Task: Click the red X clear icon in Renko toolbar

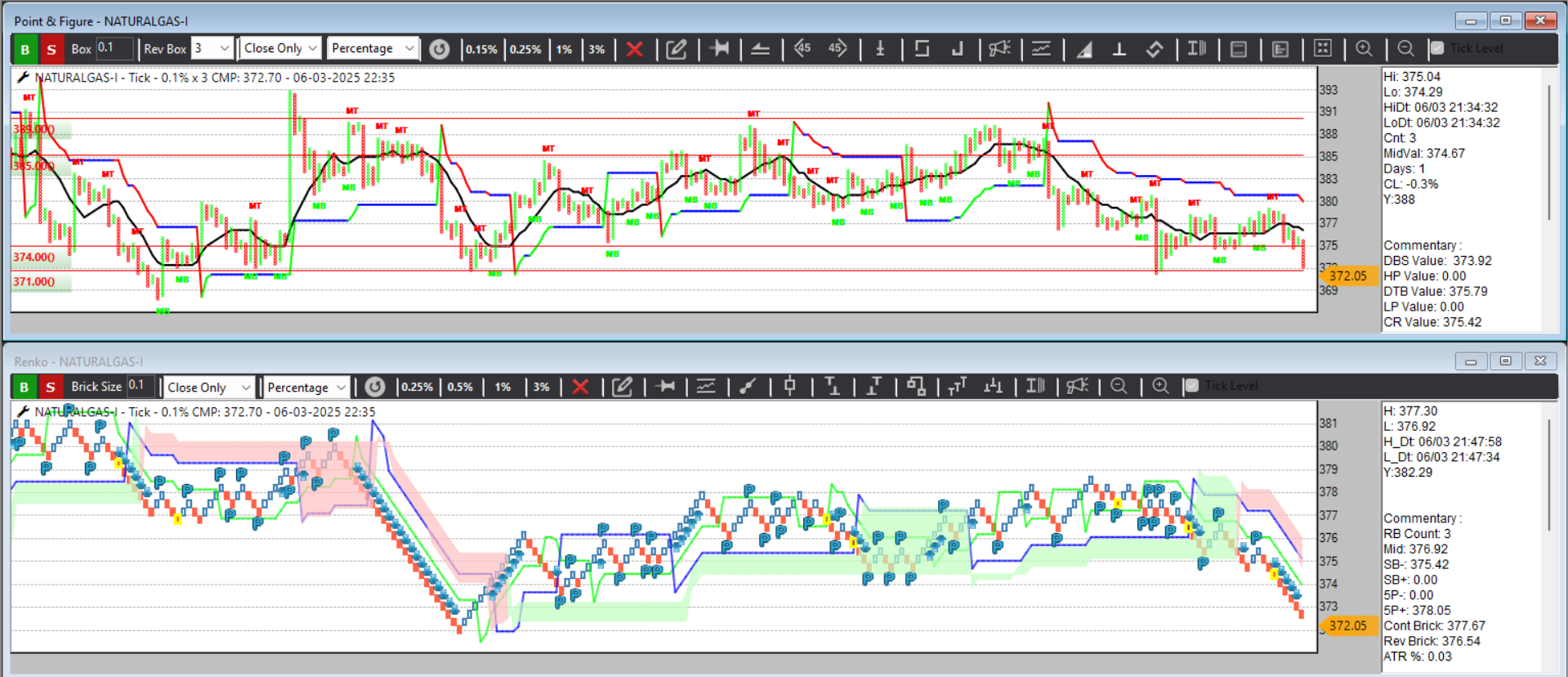Action: tap(580, 387)
